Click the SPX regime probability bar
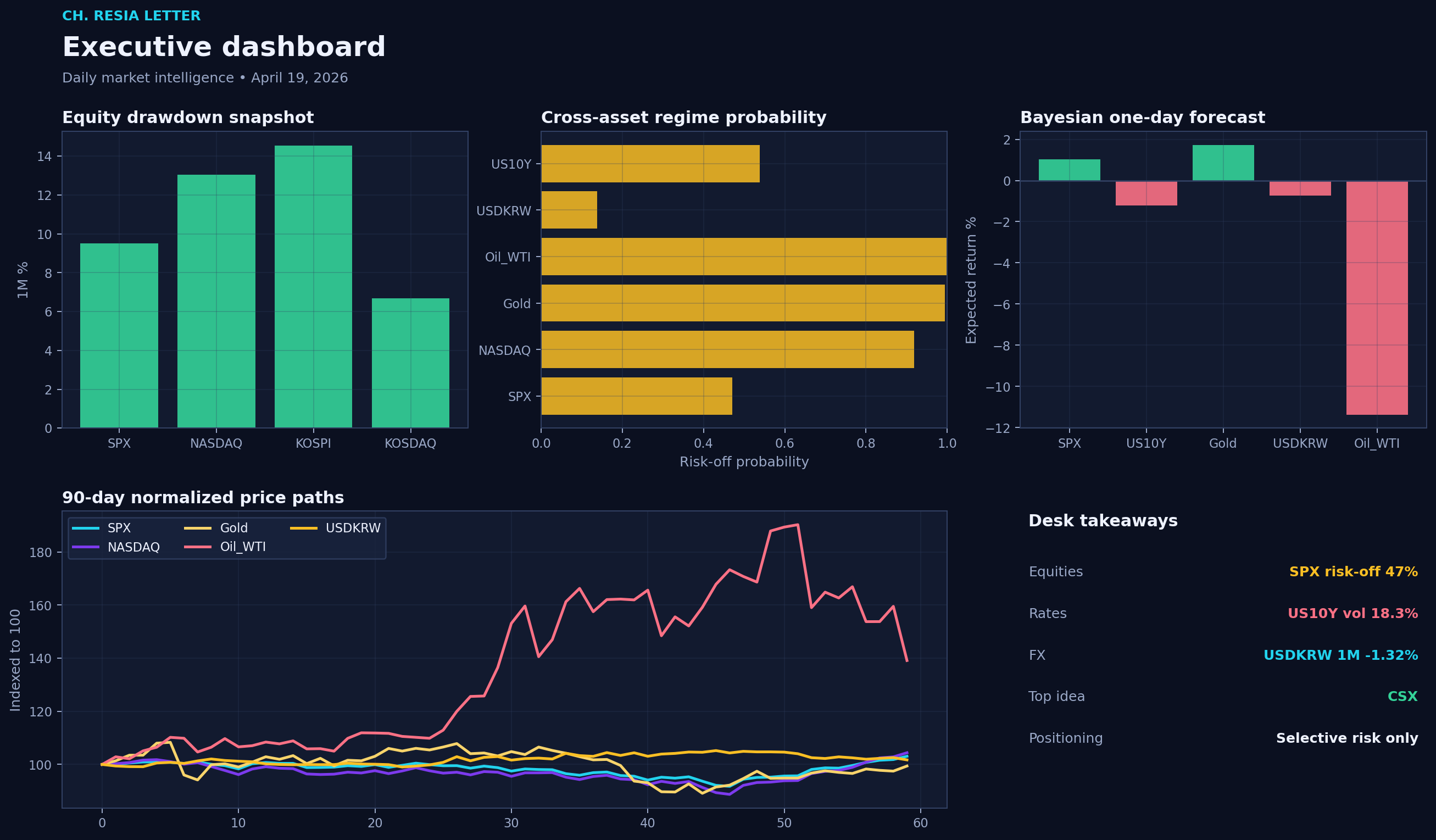Screen dimensions: 1436x840 (637, 396)
